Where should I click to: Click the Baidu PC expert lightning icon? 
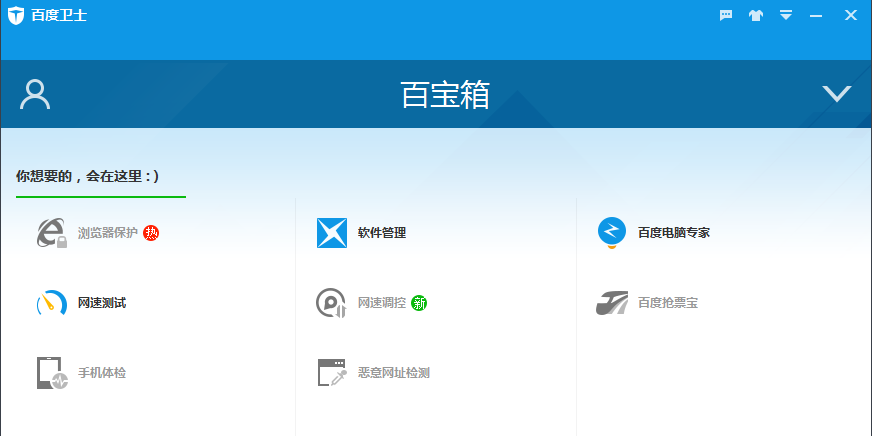pos(612,232)
